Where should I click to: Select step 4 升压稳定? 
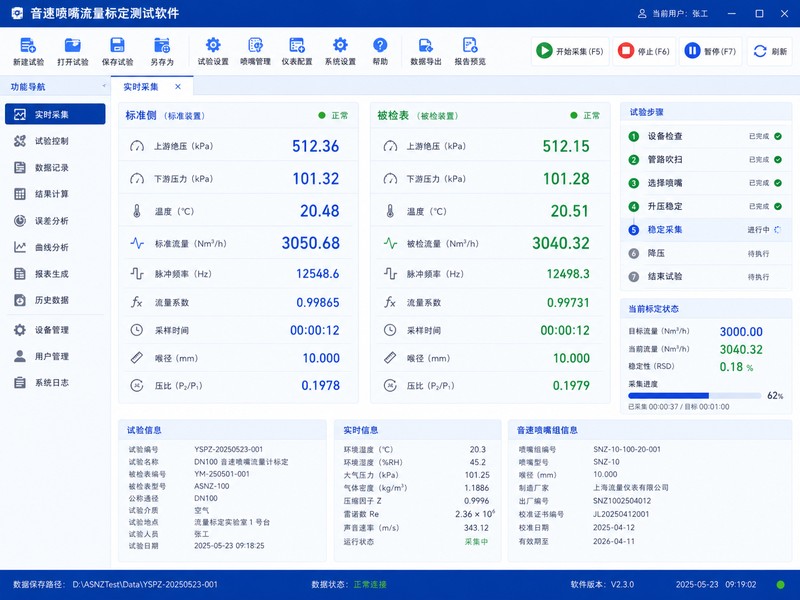pyautogui.click(x=707, y=207)
